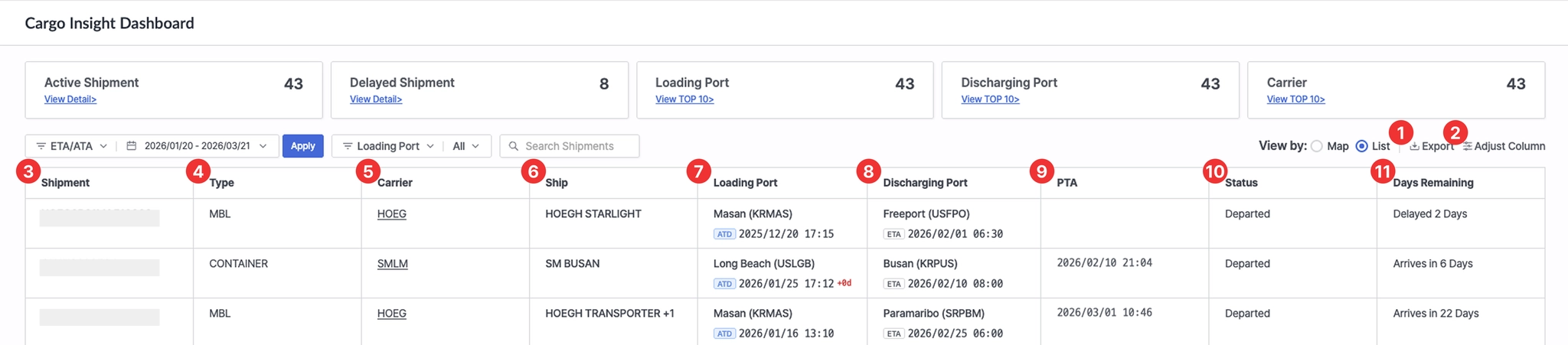Open the Loading Port filter dropdown
Viewport: 1568px width, 345px height.
(430, 146)
